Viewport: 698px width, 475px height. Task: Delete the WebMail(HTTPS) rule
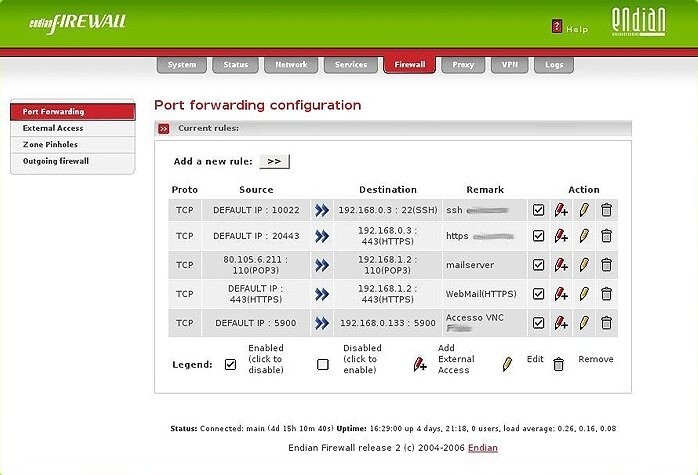(x=606, y=294)
